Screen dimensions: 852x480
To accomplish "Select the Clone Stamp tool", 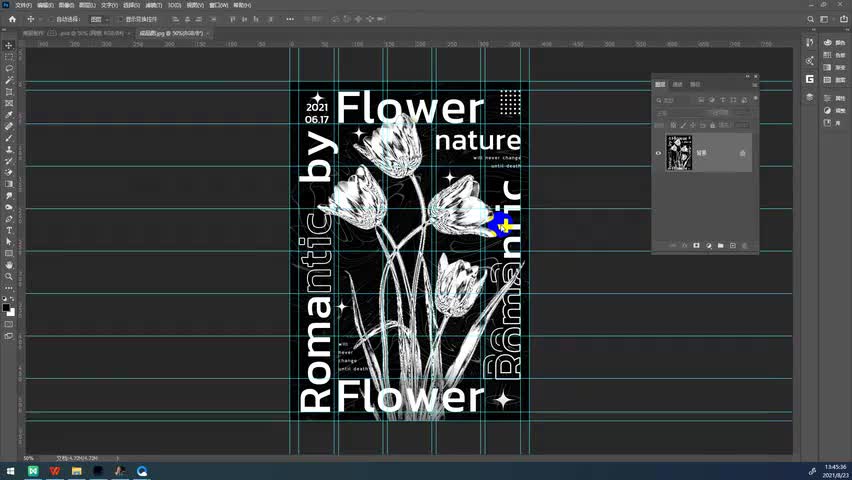I will [x=9, y=149].
